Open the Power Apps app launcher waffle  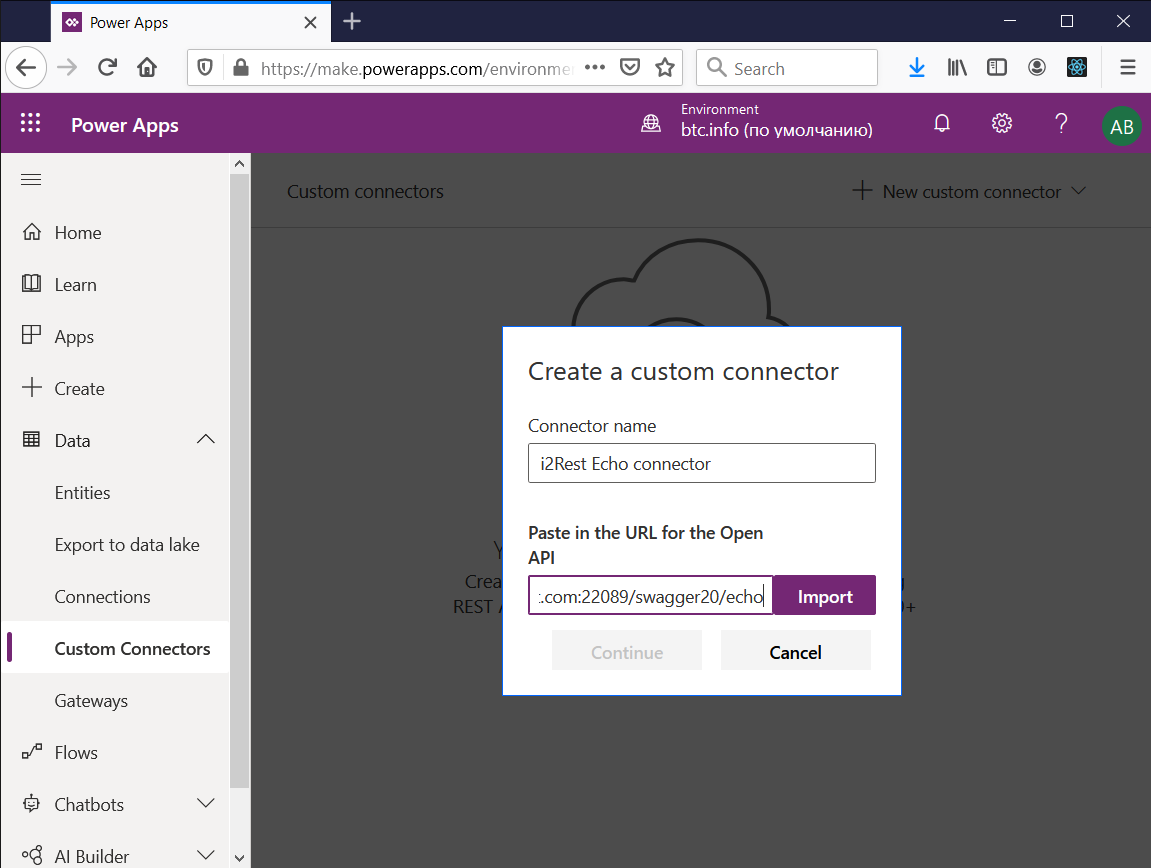click(x=30, y=123)
